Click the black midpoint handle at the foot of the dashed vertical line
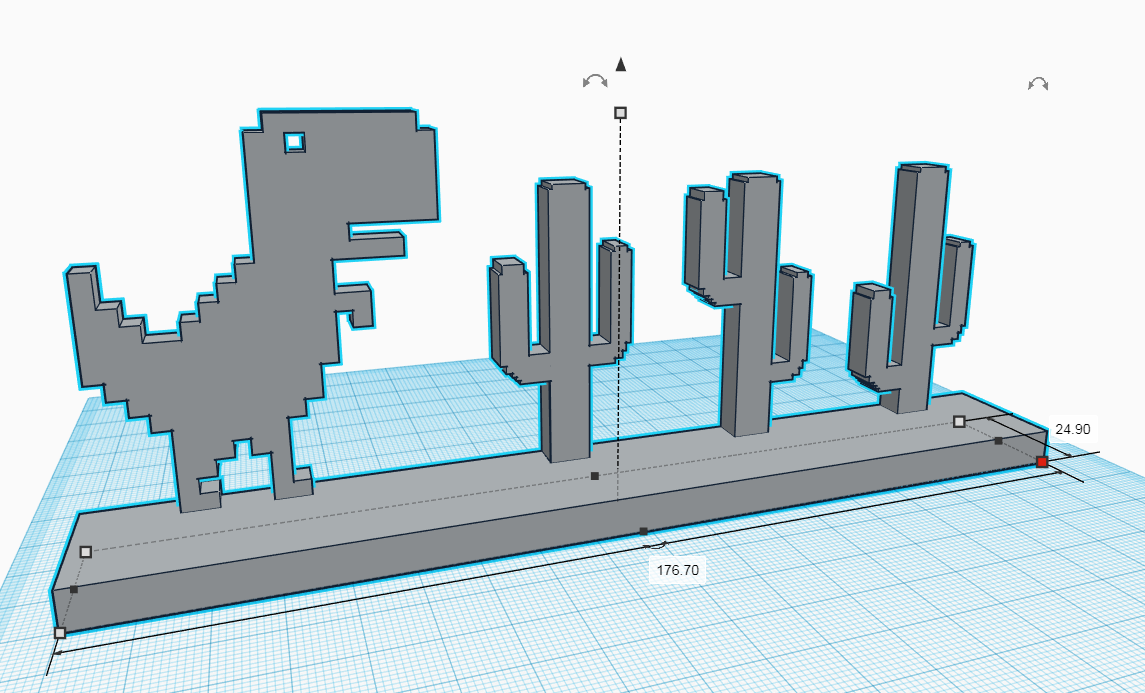 pyautogui.click(x=595, y=476)
